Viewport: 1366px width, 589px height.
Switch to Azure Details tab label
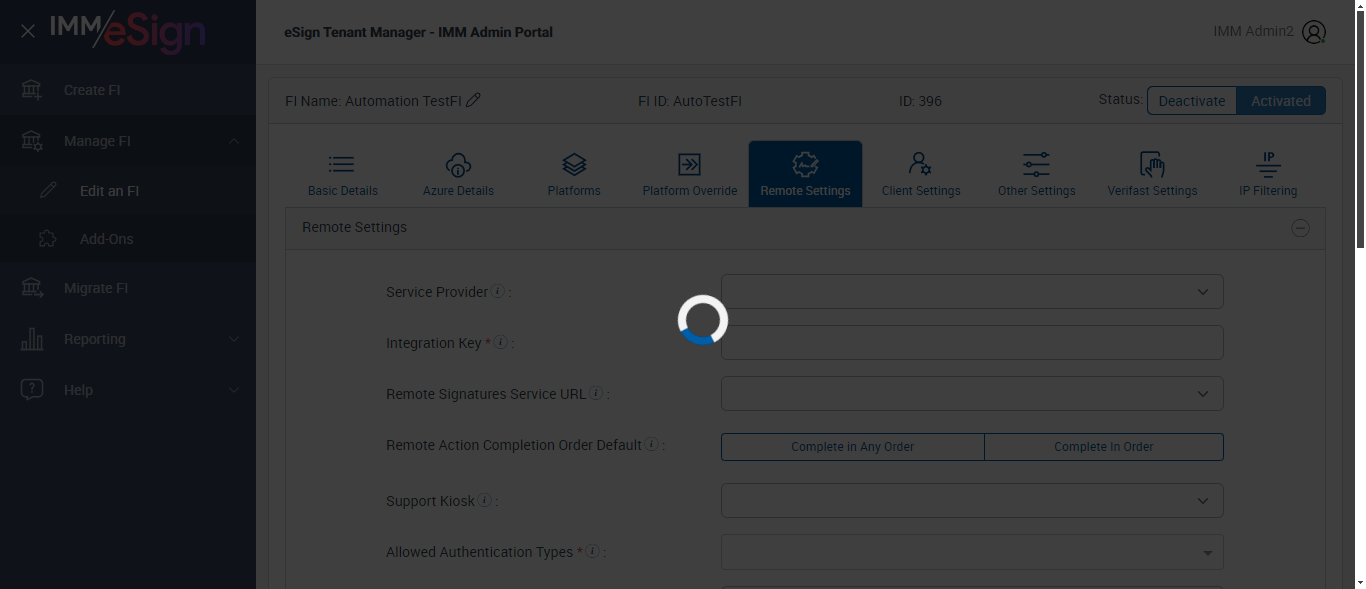click(x=458, y=191)
